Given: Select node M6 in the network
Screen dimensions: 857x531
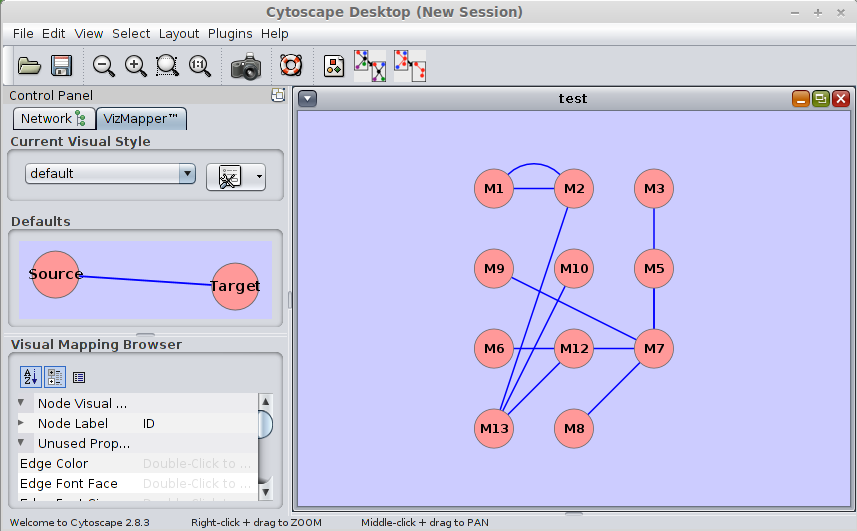Looking at the screenshot, I should click(x=494, y=349).
